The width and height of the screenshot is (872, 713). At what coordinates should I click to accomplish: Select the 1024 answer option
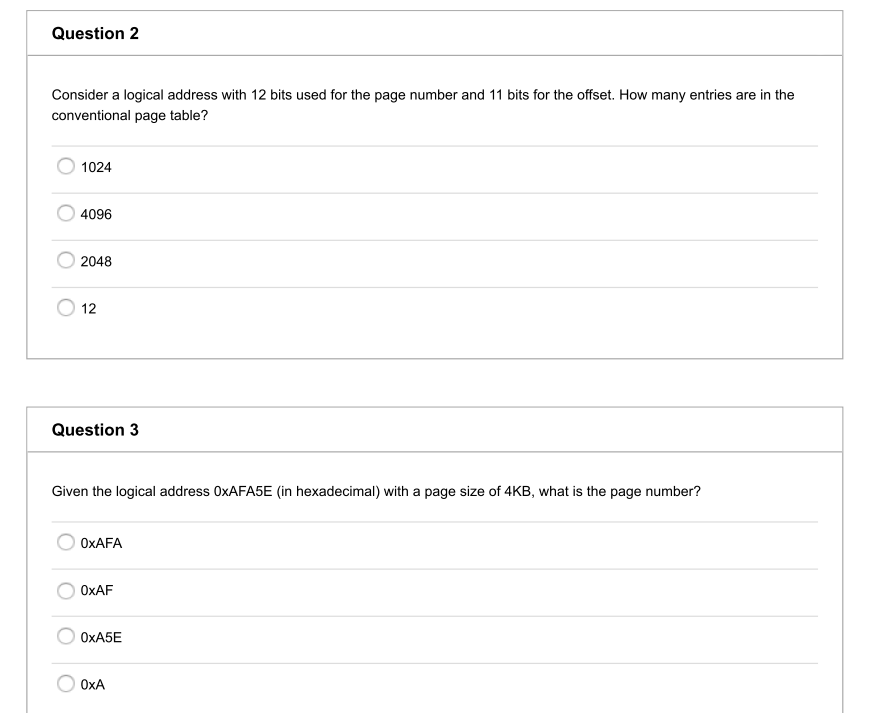coord(64,167)
